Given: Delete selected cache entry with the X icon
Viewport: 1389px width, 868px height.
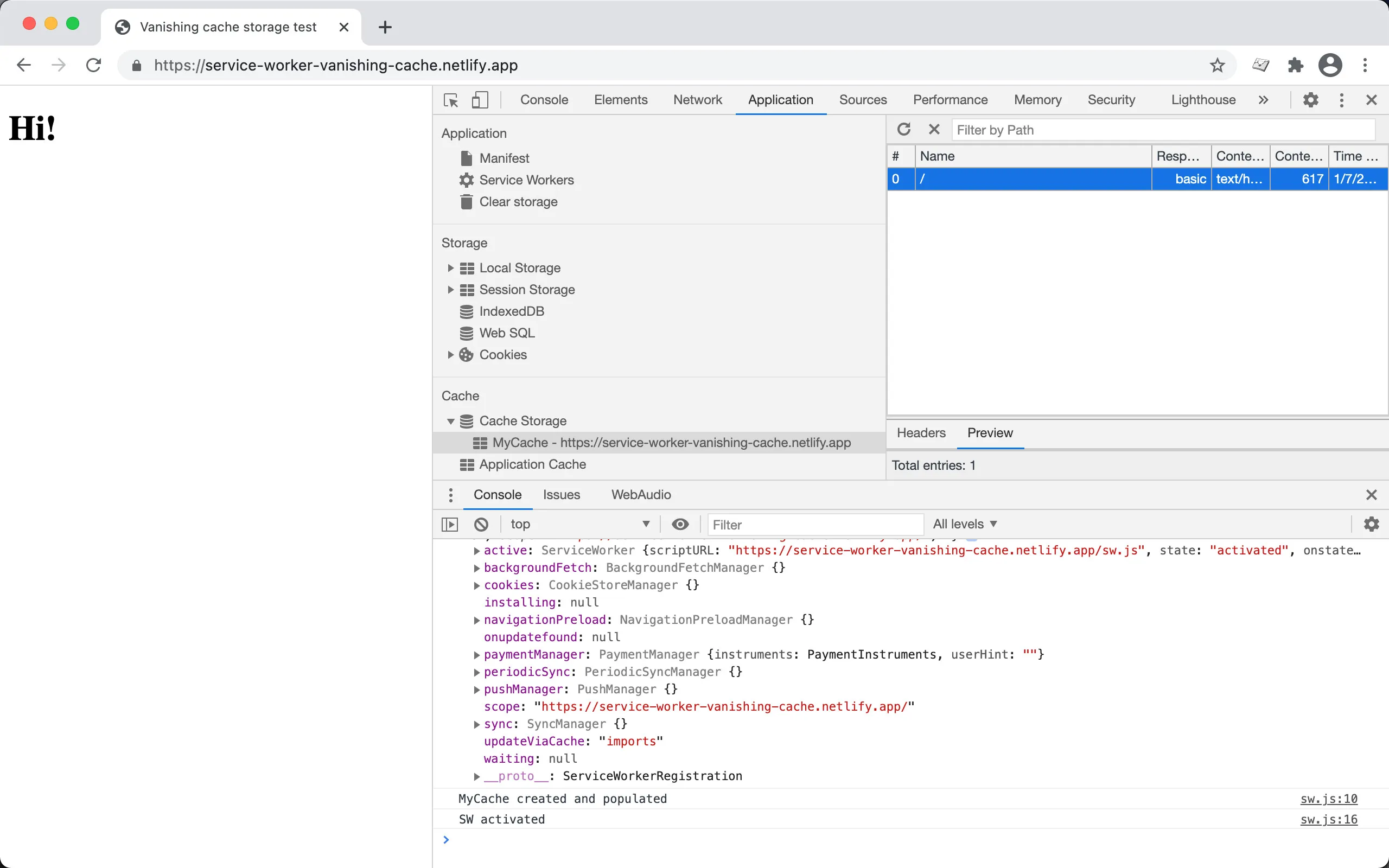Looking at the screenshot, I should point(934,130).
